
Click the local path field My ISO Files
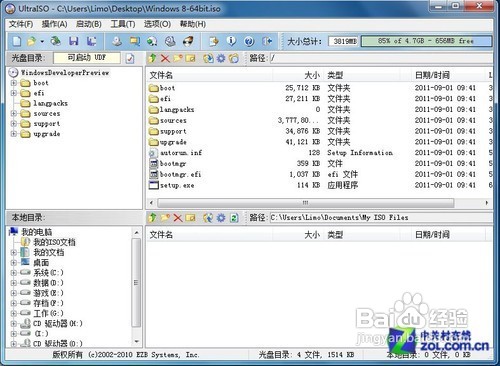tap(381, 218)
